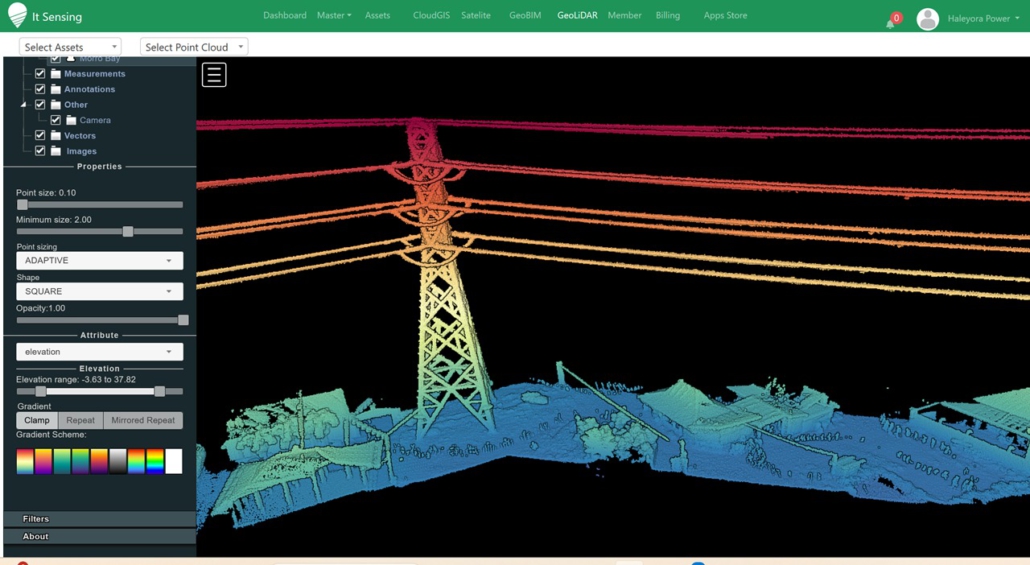
Task: Uncheck the Annotations checkbox
Action: [x=40, y=89]
